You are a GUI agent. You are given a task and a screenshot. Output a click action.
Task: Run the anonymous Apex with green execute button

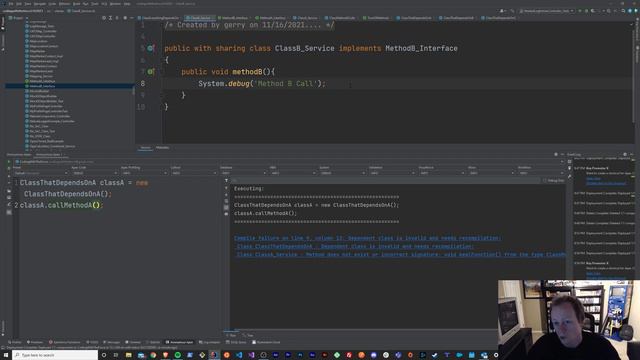click(x=9, y=162)
